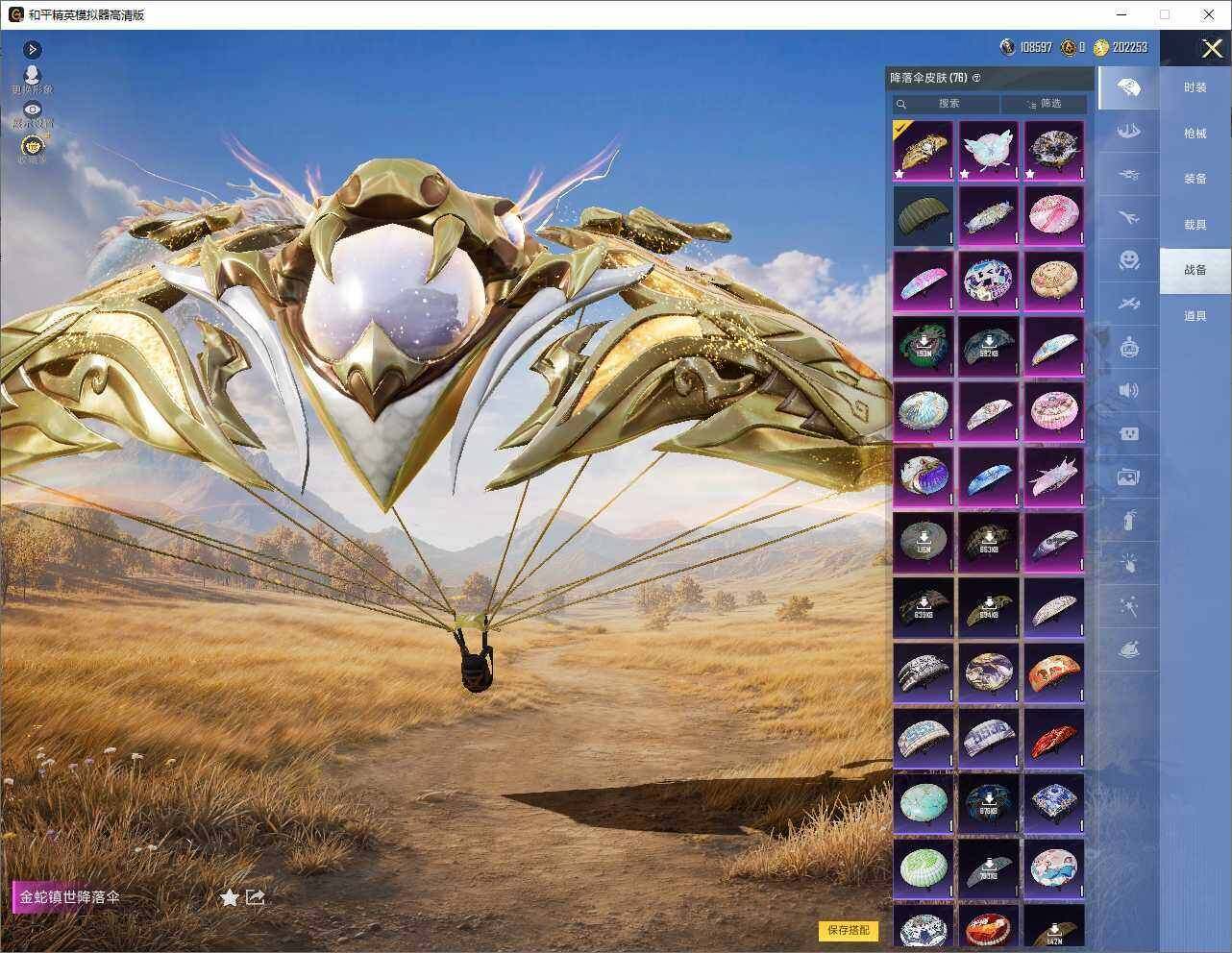Click the silver currency icon 108597
The height and width of the screenshot is (953, 1232).
click(x=1007, y=47)
